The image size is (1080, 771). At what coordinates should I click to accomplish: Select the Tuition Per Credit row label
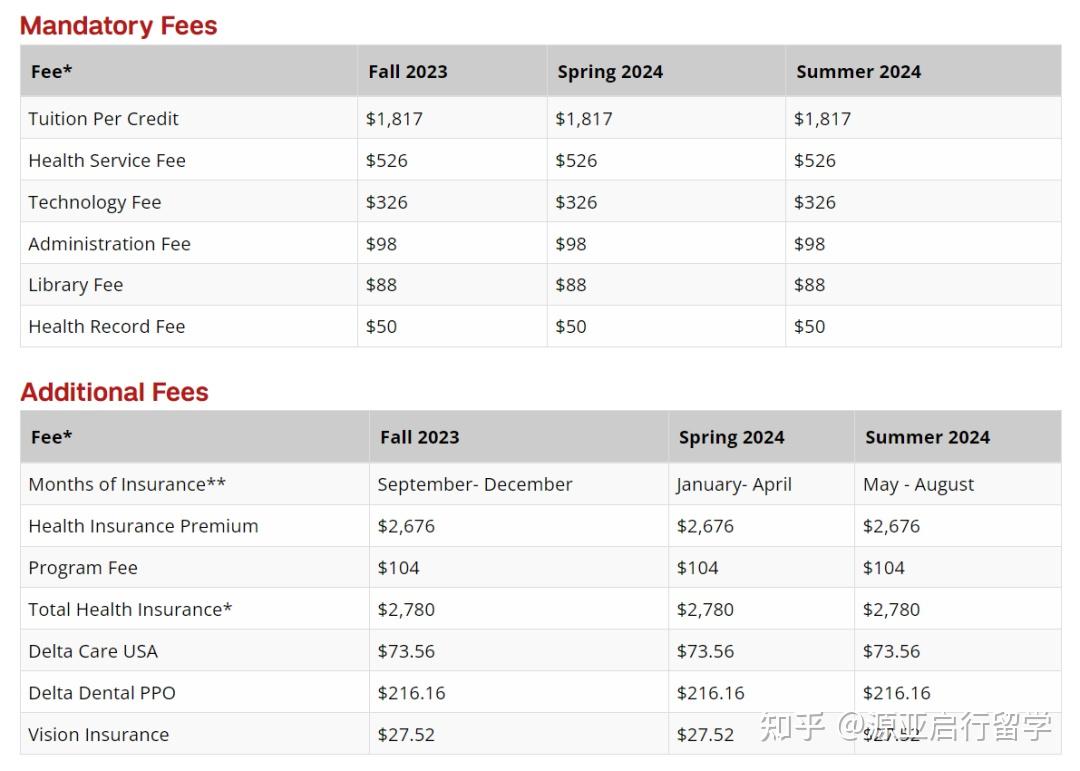103,119
